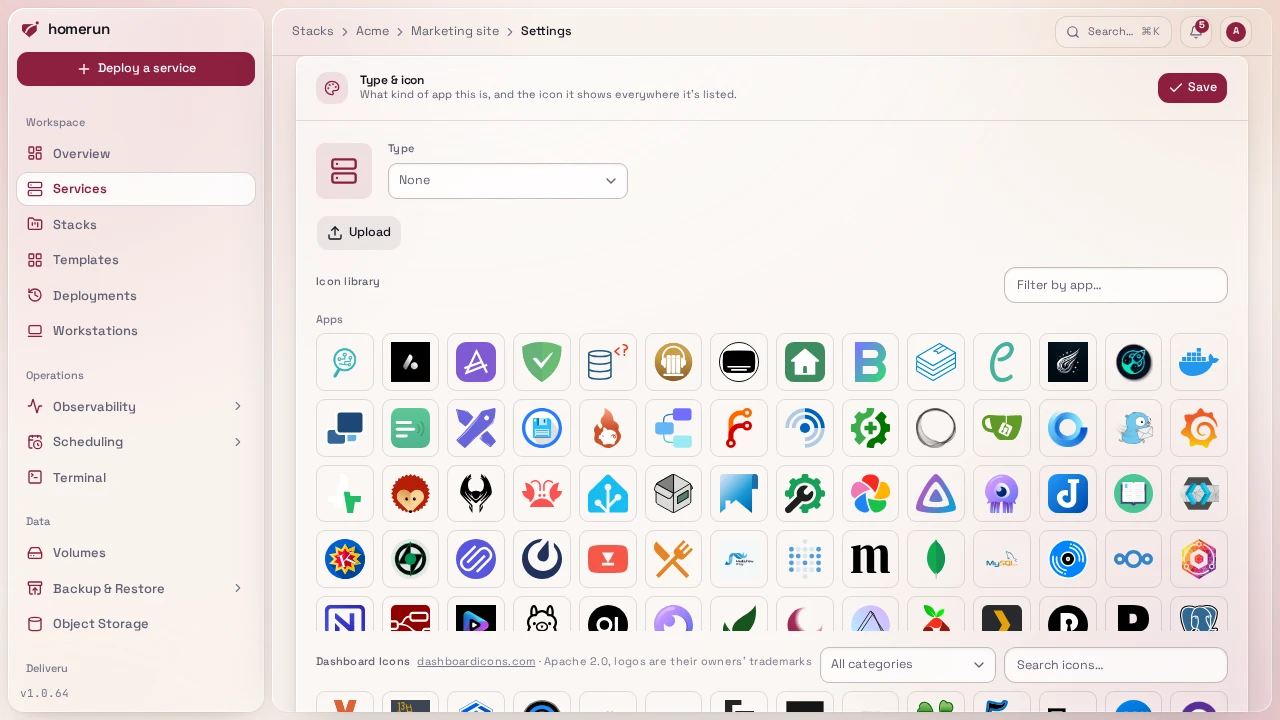Screen dimensions: 1280x720
Task: Select the Nextcloud icon
Action: point(1134,559)
